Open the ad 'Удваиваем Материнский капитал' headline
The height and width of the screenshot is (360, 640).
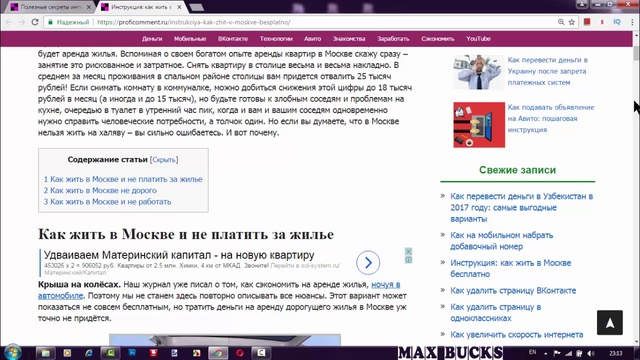(179, 255)
